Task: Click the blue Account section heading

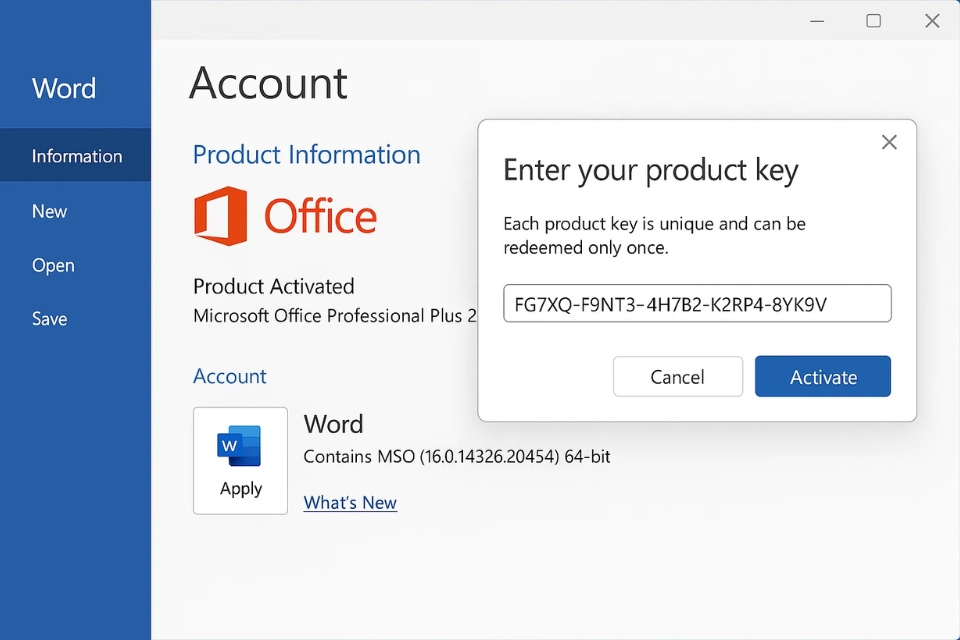Action: pyautogui.click(x=230, y=375)
